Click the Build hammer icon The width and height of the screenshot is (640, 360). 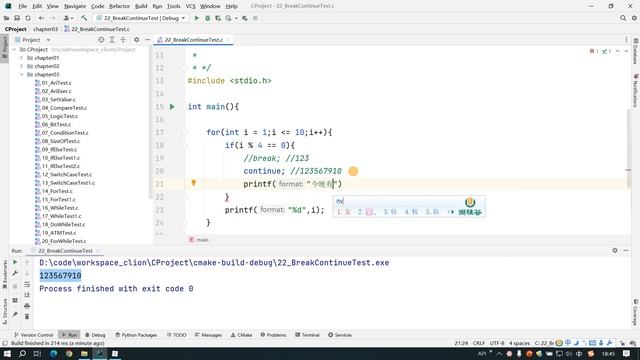(x=84, y=18)
